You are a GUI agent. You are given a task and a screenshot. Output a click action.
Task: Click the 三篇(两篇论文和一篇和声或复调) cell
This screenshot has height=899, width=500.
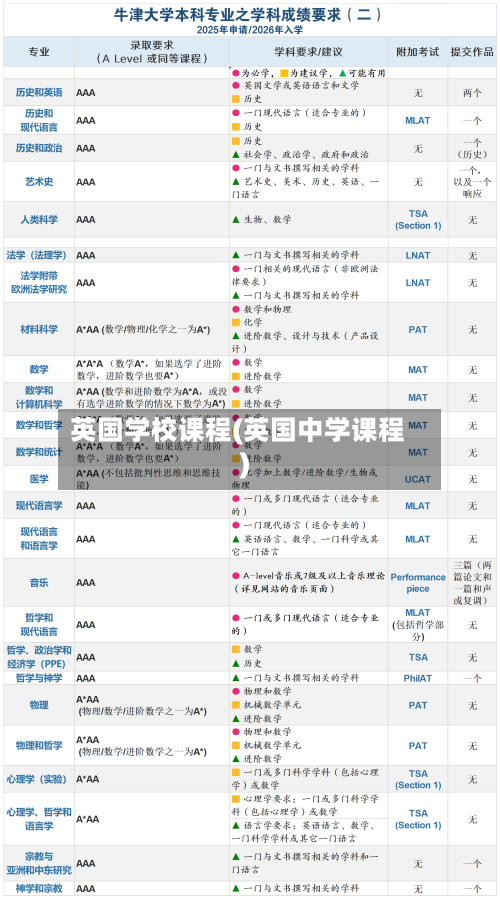click(472, 583)
